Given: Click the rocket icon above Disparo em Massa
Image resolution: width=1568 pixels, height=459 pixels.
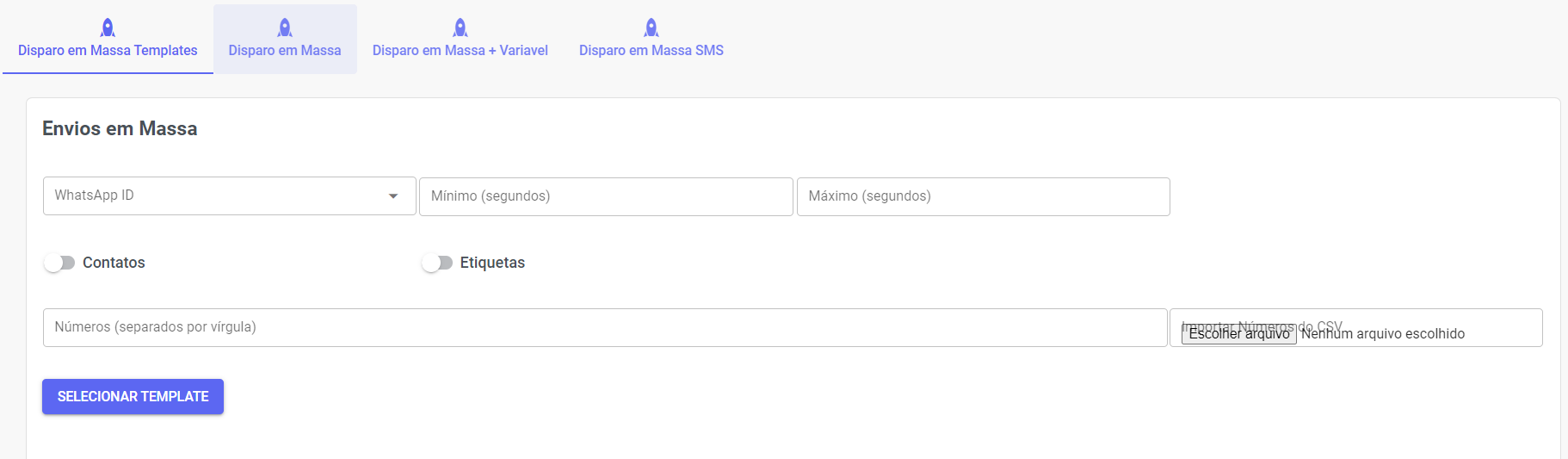Looking at the screenshot, I should (x=285, y=28).
